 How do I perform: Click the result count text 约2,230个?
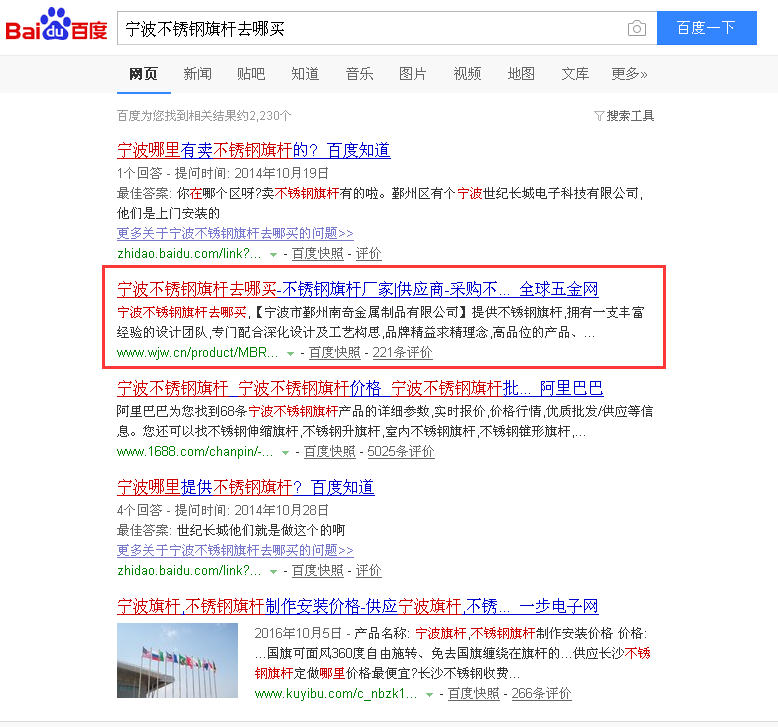[x=263, y=116]
